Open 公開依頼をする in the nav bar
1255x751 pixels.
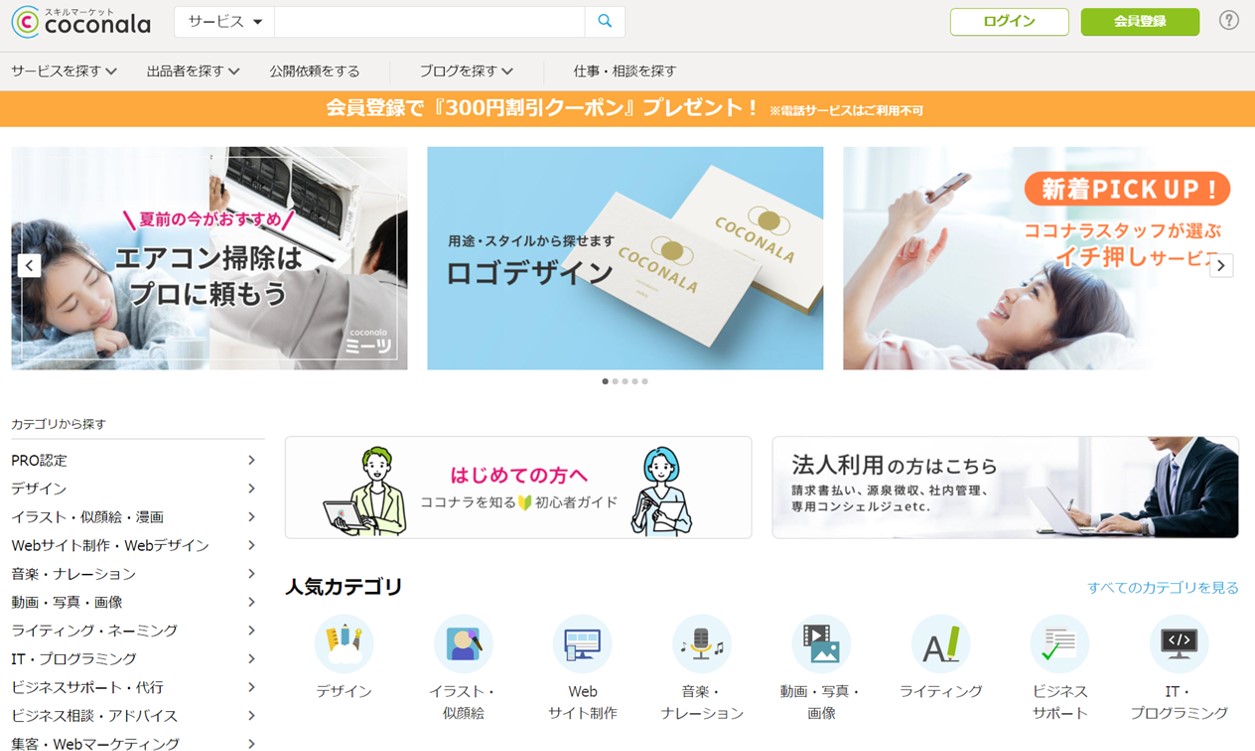[x=314, y=71]
